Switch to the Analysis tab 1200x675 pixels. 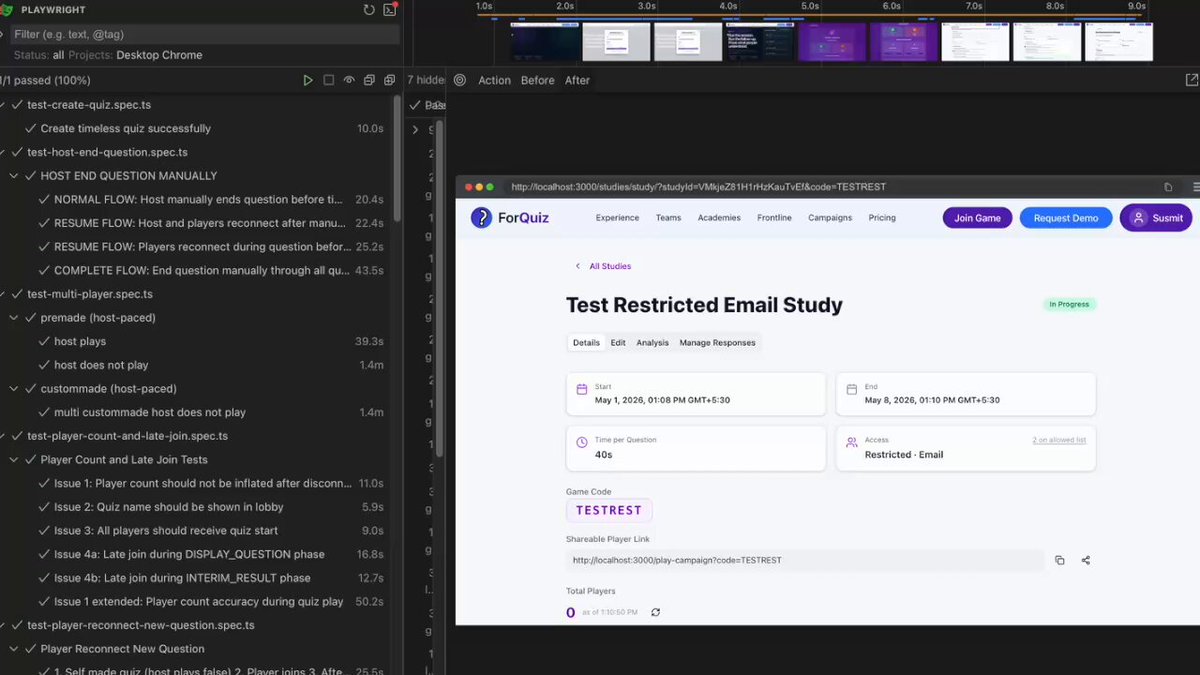[652, 343]
